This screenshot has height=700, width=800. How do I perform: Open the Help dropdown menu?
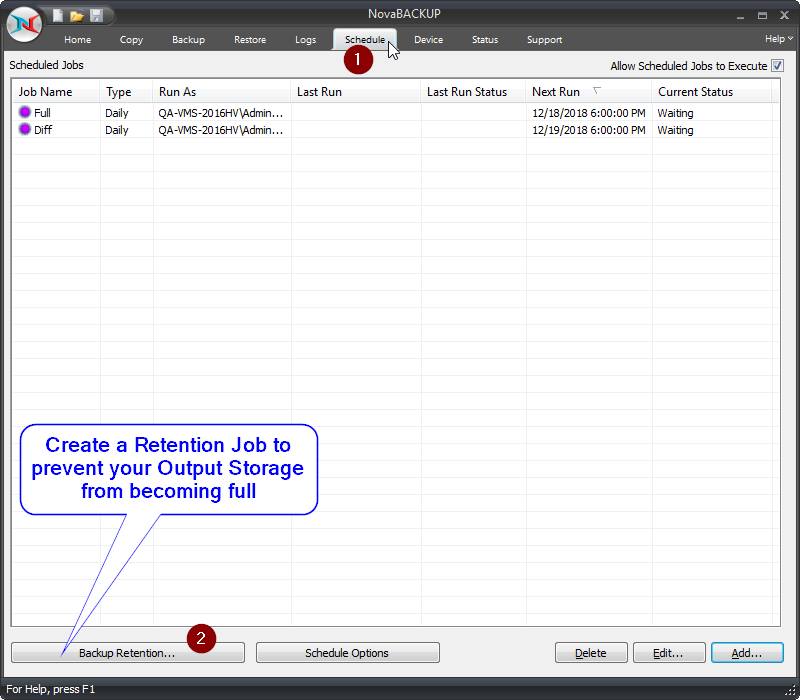click(x=779, y=39)
